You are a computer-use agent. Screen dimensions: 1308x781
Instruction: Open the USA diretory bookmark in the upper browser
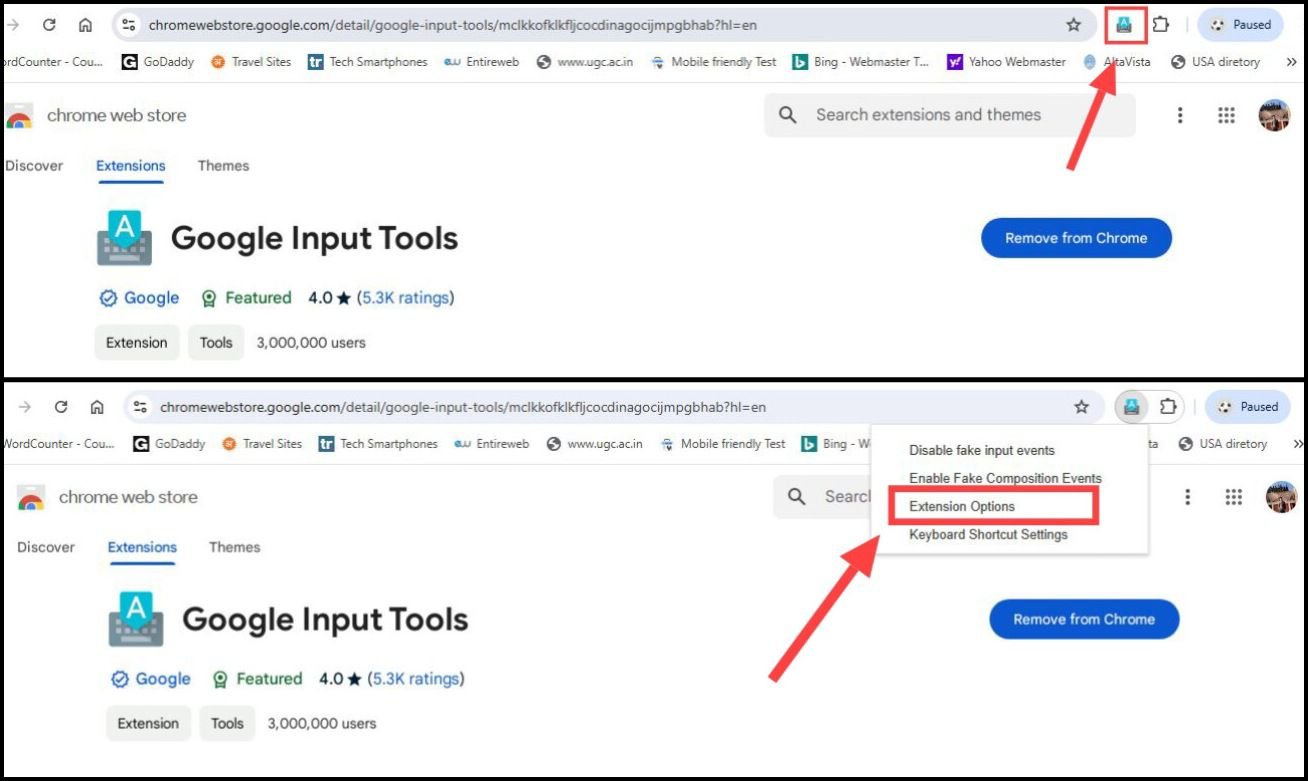(1216, 62)
